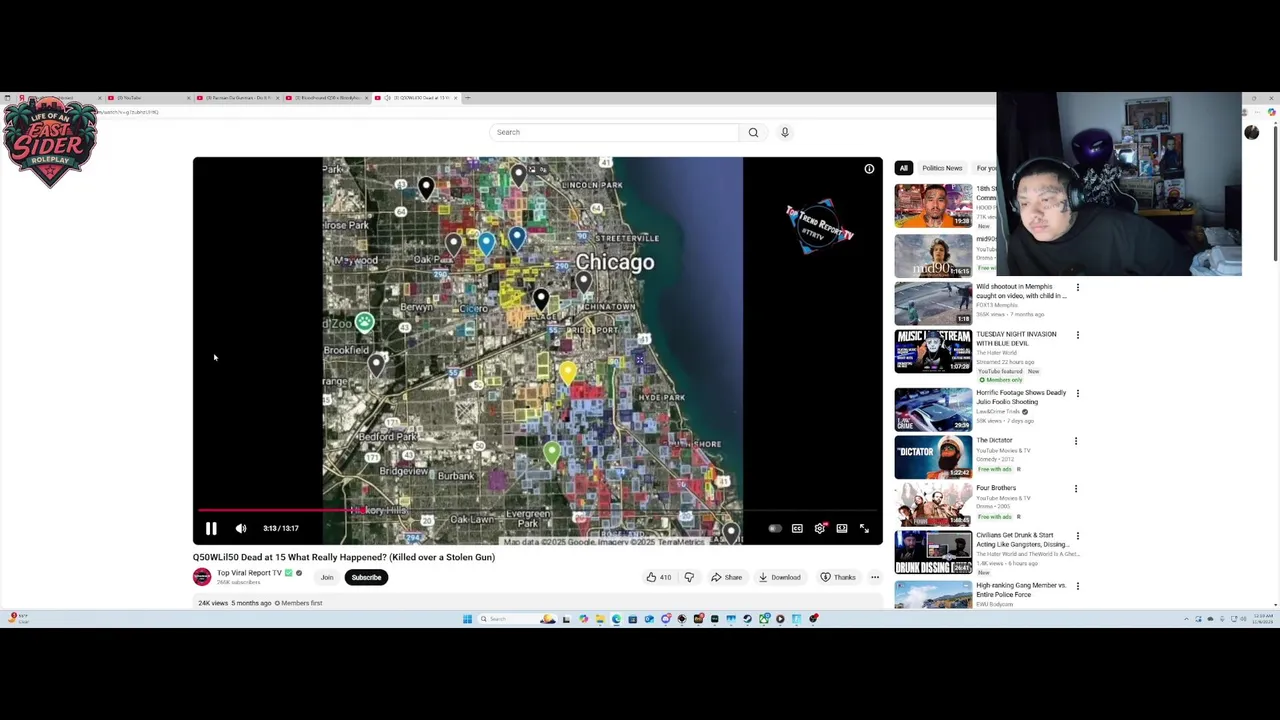Open File Explorer from taskbar
The image size is (1280, 720).
[x=600, y=619]
